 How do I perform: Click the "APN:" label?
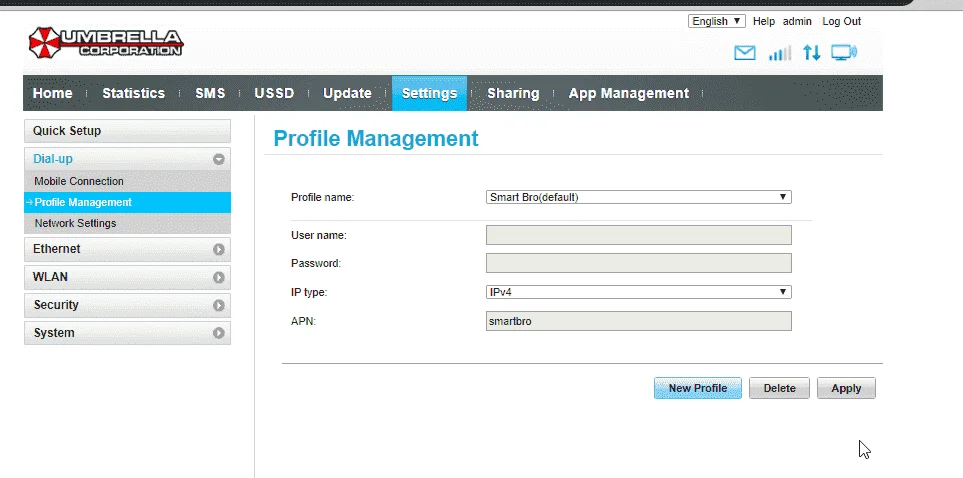(x=303, y=321)
